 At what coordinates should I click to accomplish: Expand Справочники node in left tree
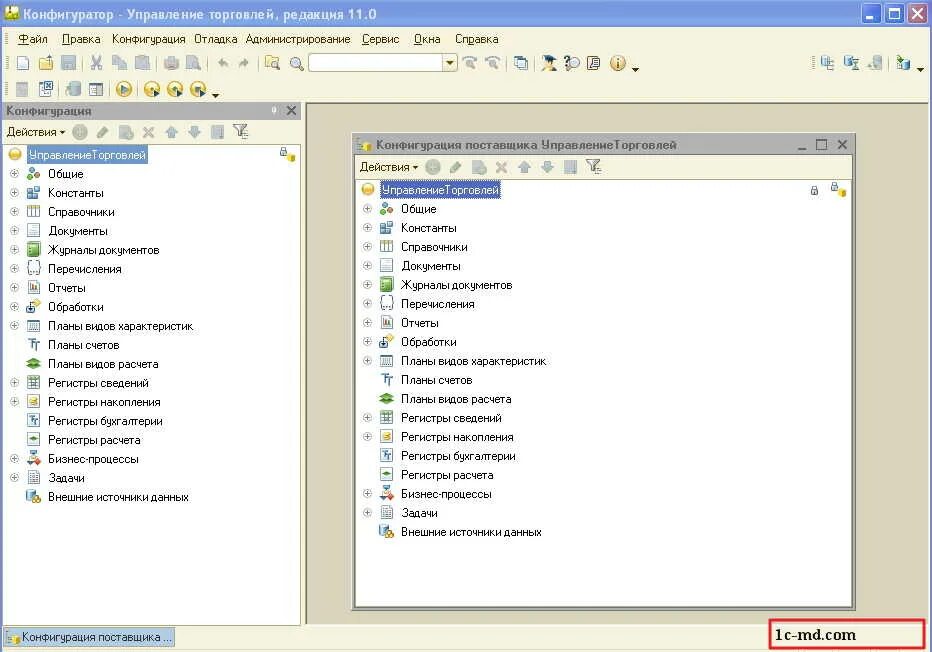[14, 212]
